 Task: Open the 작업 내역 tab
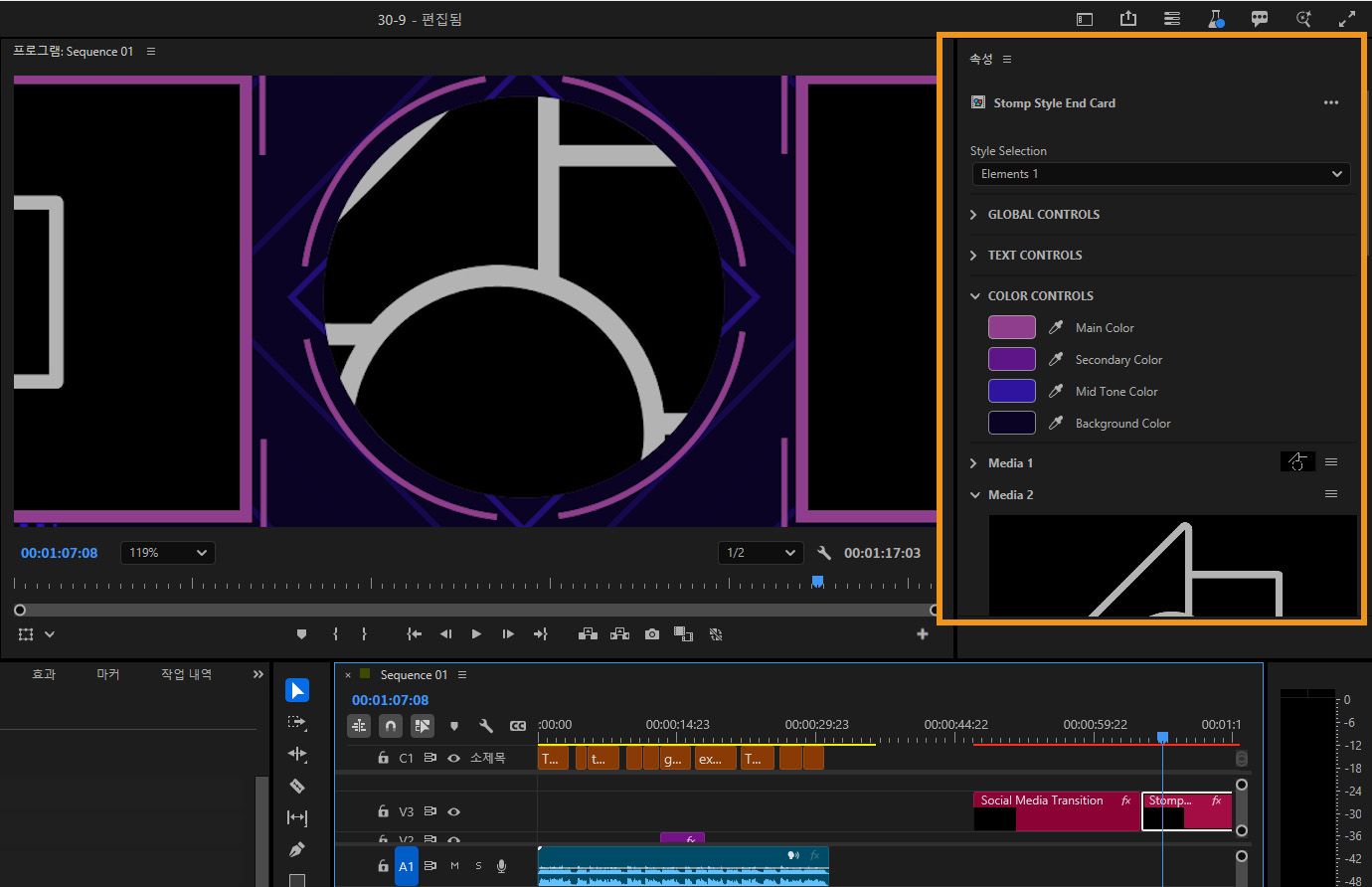tap(186, 674)
